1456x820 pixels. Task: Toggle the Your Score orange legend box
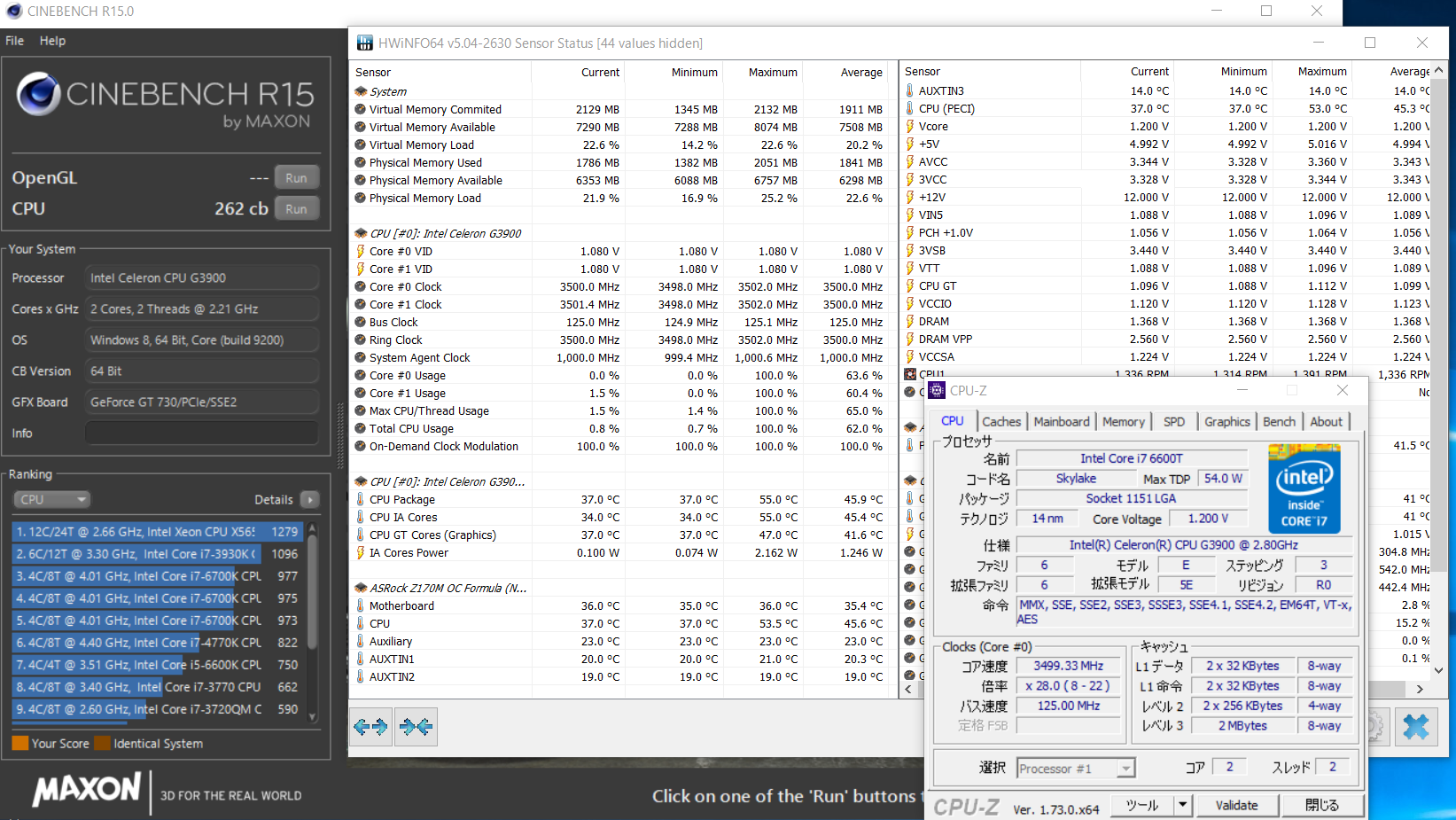[20, 743]
